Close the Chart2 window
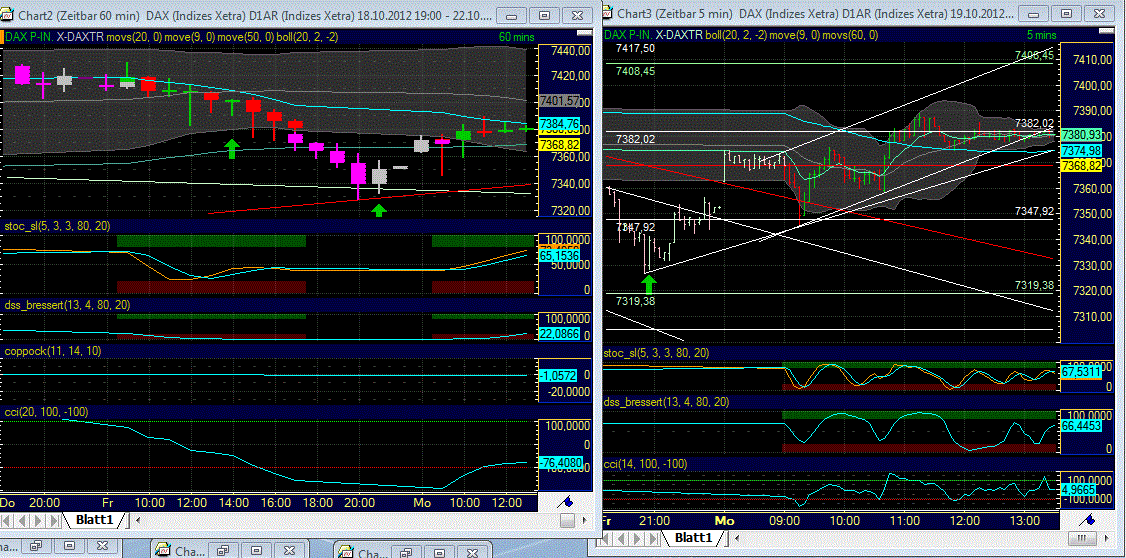This screenshot has height=558, width=1126. point(577,15)
